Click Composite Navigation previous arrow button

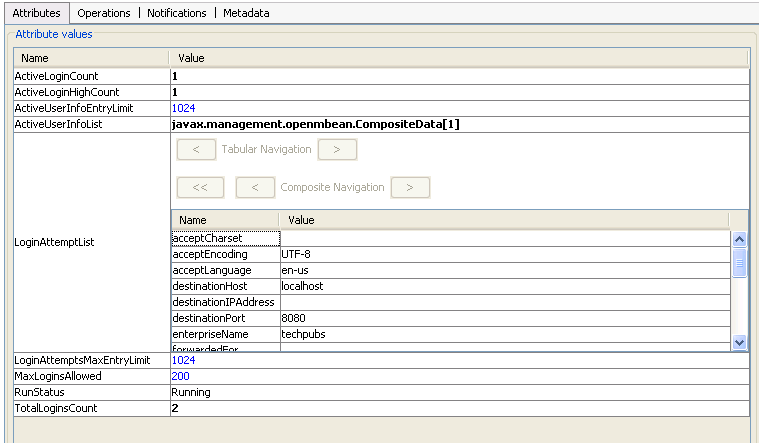(255, 187)
